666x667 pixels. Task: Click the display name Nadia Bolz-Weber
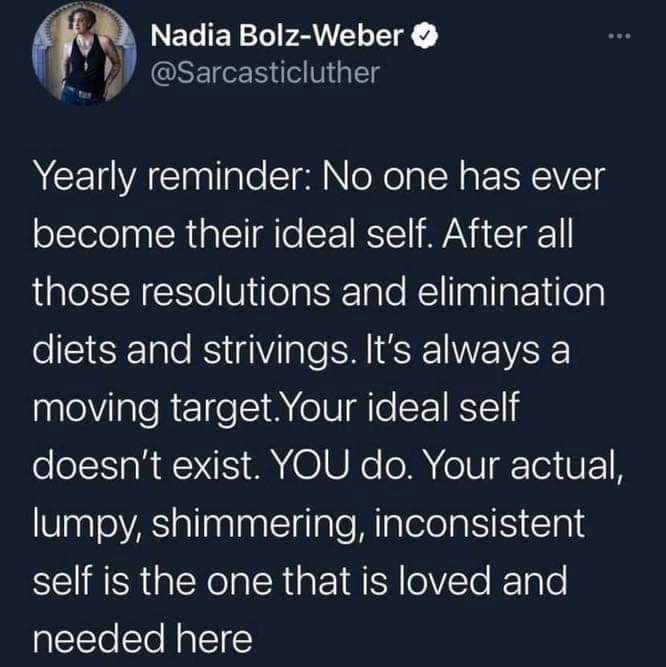point(278,38)
